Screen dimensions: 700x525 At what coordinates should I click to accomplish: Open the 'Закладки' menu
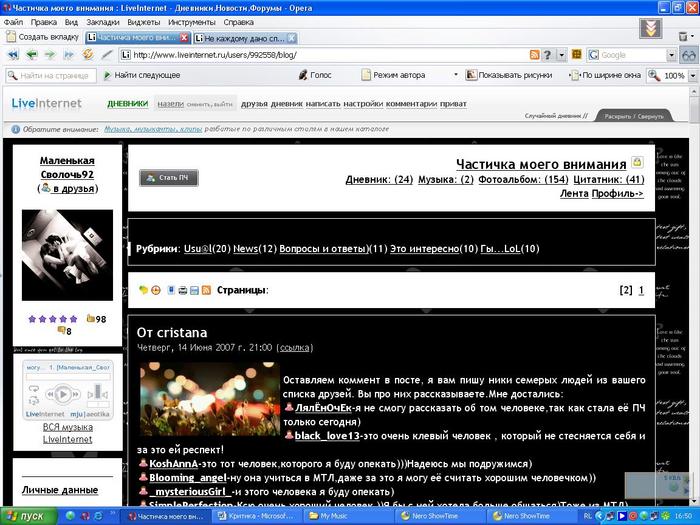click(x=103, y=22)
